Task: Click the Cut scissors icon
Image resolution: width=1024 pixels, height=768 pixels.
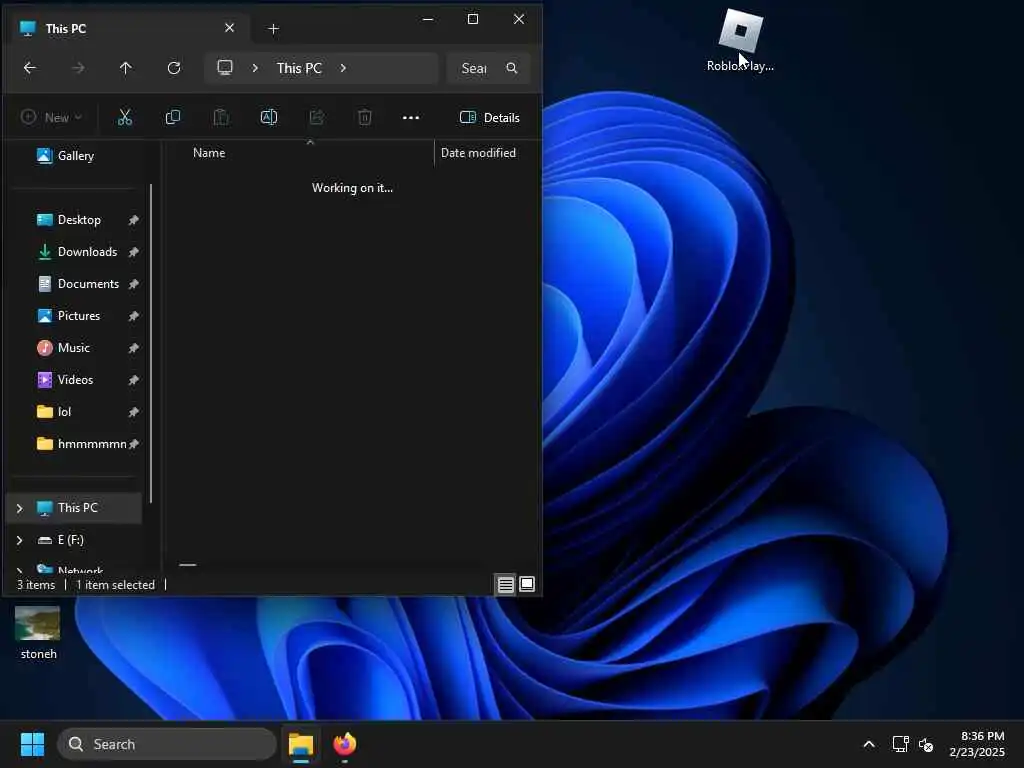Action: (x=125, y=118)
